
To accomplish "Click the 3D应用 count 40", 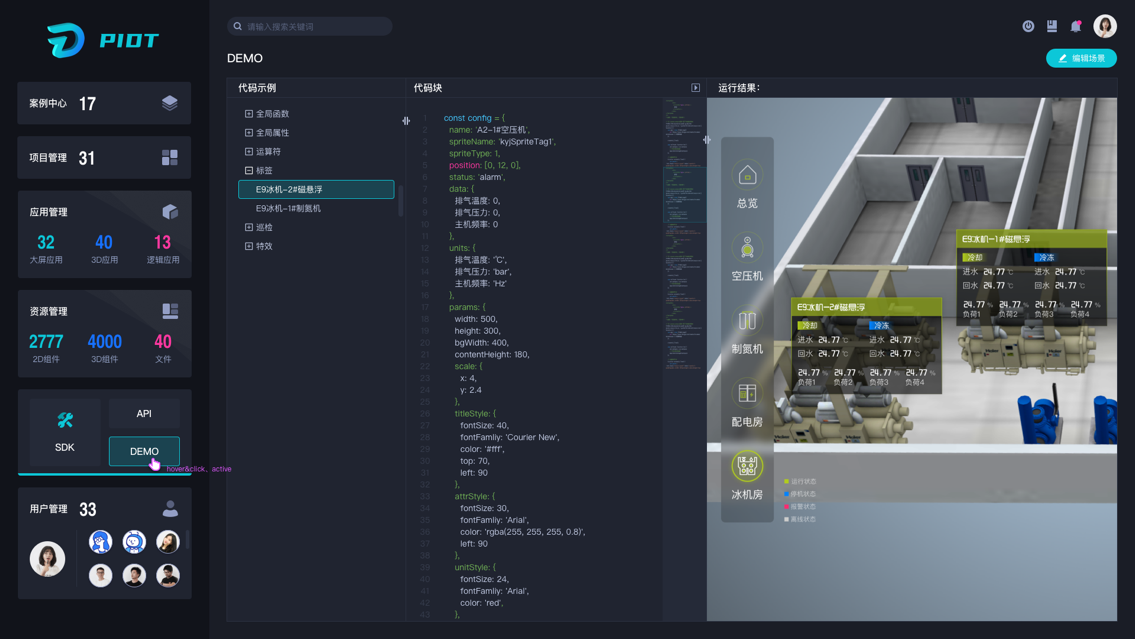I will click(104, 242).
